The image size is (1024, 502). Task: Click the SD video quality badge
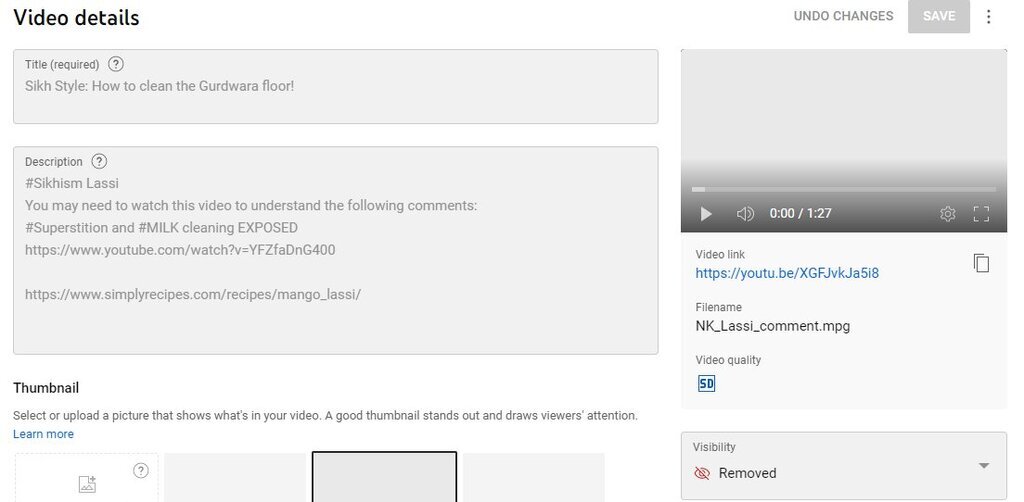707,383
